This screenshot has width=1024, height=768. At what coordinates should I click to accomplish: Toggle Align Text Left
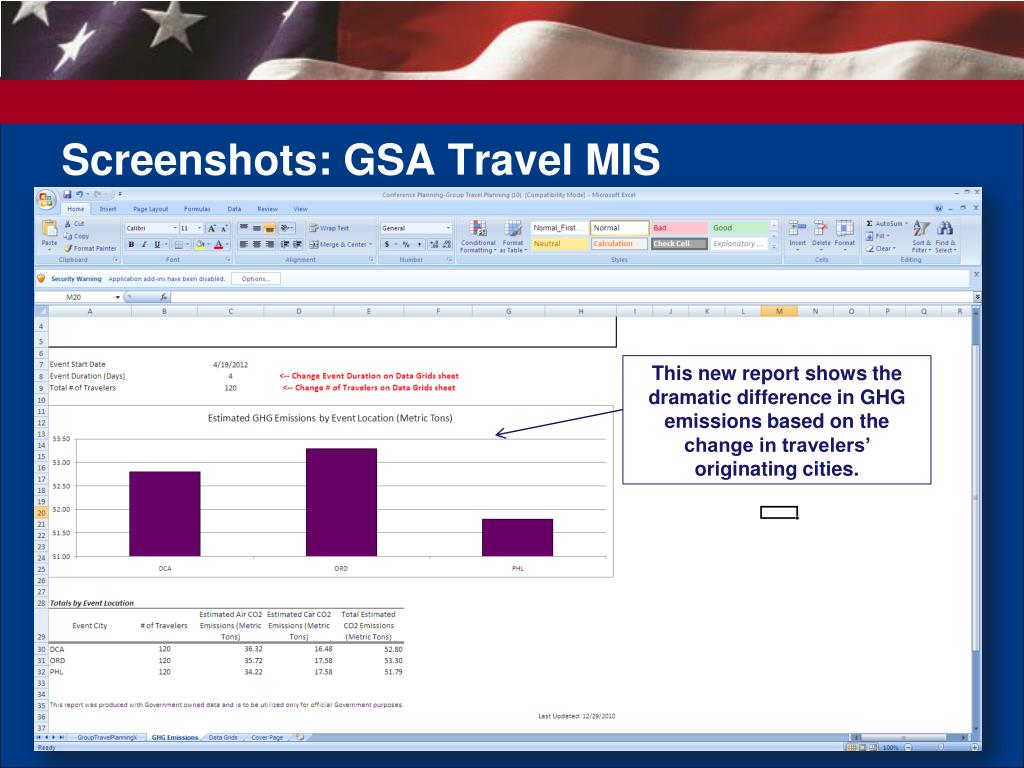(x=244, y=244)
